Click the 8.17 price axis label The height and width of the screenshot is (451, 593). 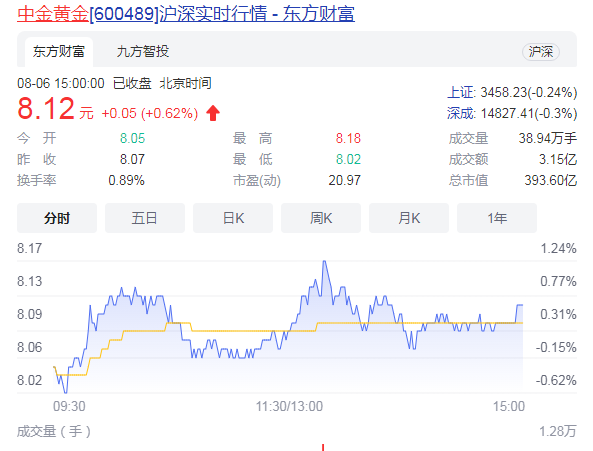[x=29, y=248]
